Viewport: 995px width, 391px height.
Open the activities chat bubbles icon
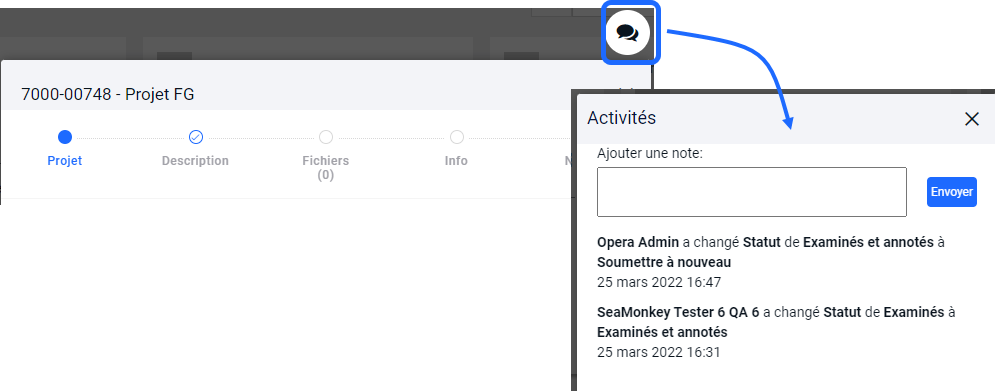(628, 32)
